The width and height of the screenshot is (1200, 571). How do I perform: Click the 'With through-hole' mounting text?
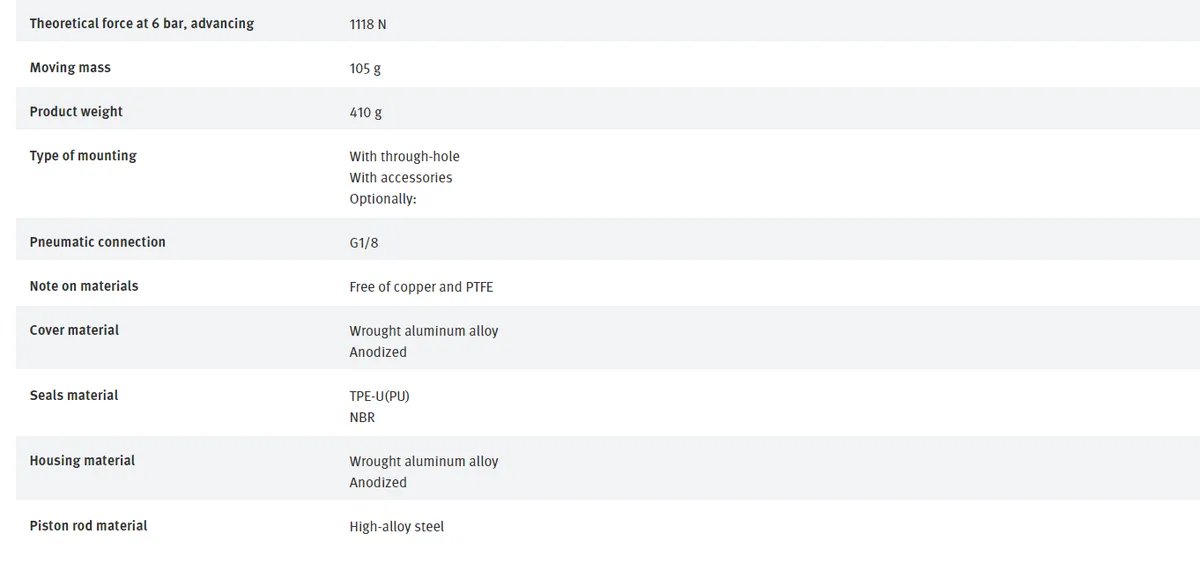click(x=404, y=156)
